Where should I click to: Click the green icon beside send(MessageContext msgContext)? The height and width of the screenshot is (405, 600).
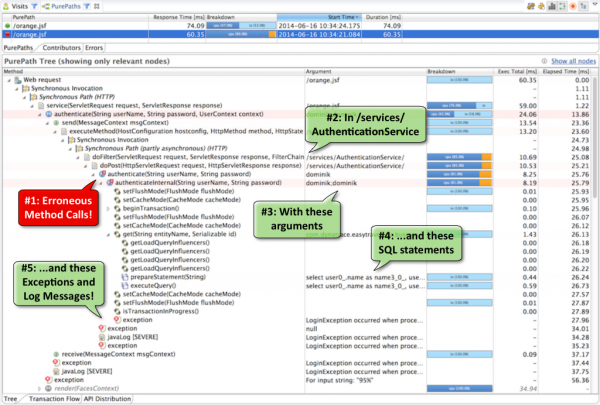point(56,123)
